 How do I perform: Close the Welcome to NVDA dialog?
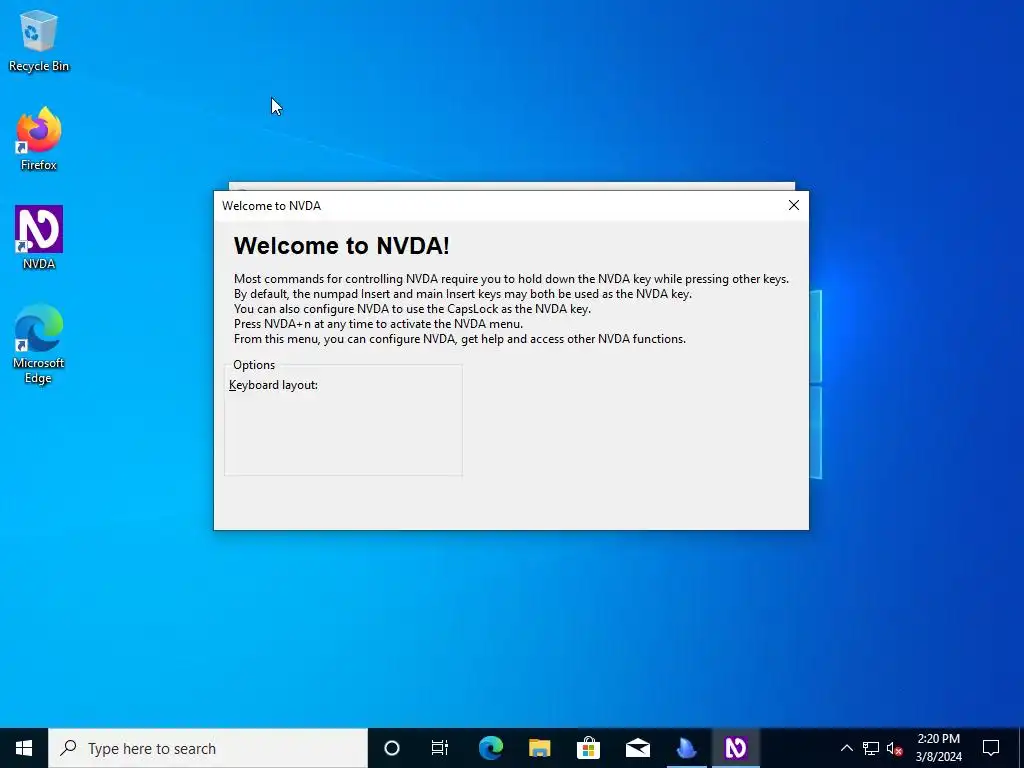click(x=793, y=205)
